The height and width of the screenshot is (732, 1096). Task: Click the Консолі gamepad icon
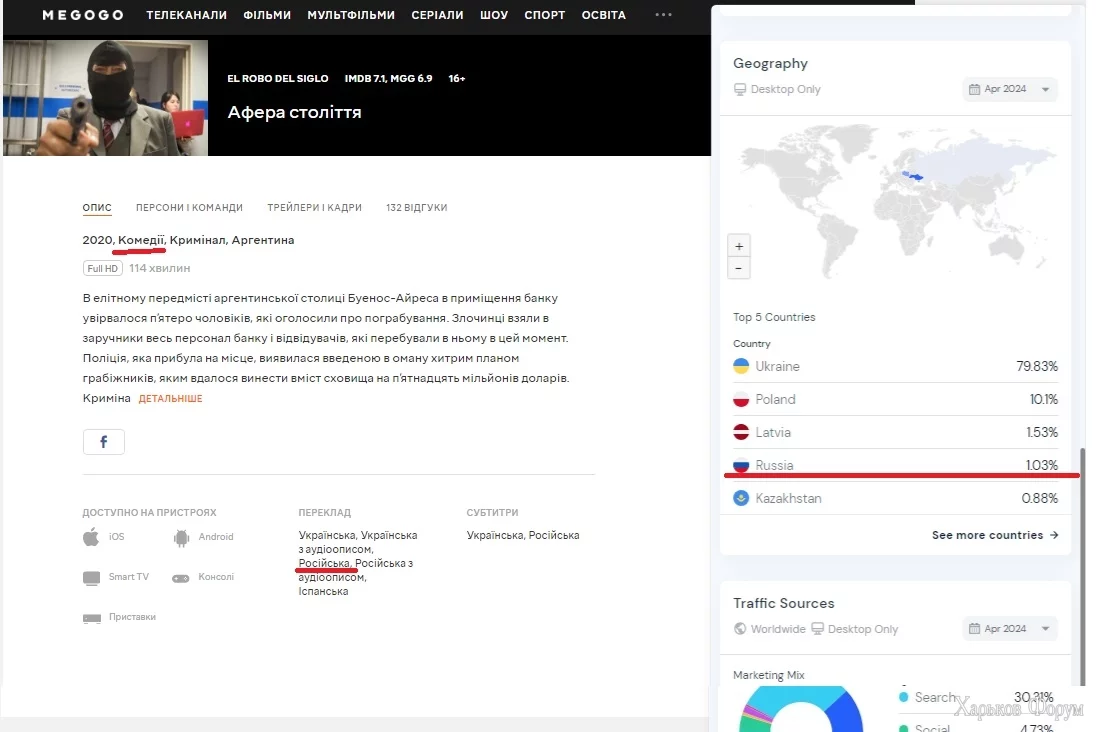coord(181,578)
